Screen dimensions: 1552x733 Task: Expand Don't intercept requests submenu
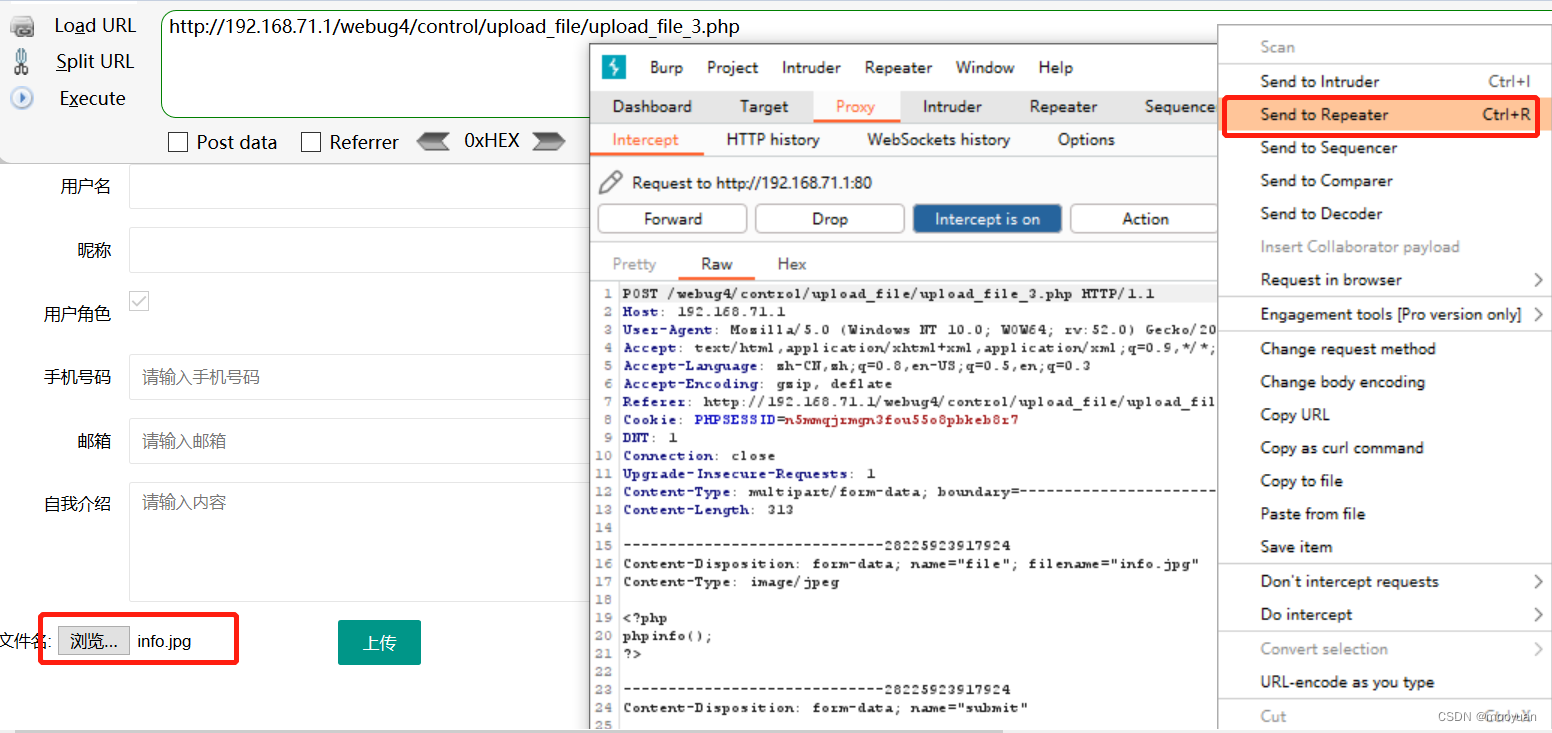(x=1539, y=581)
